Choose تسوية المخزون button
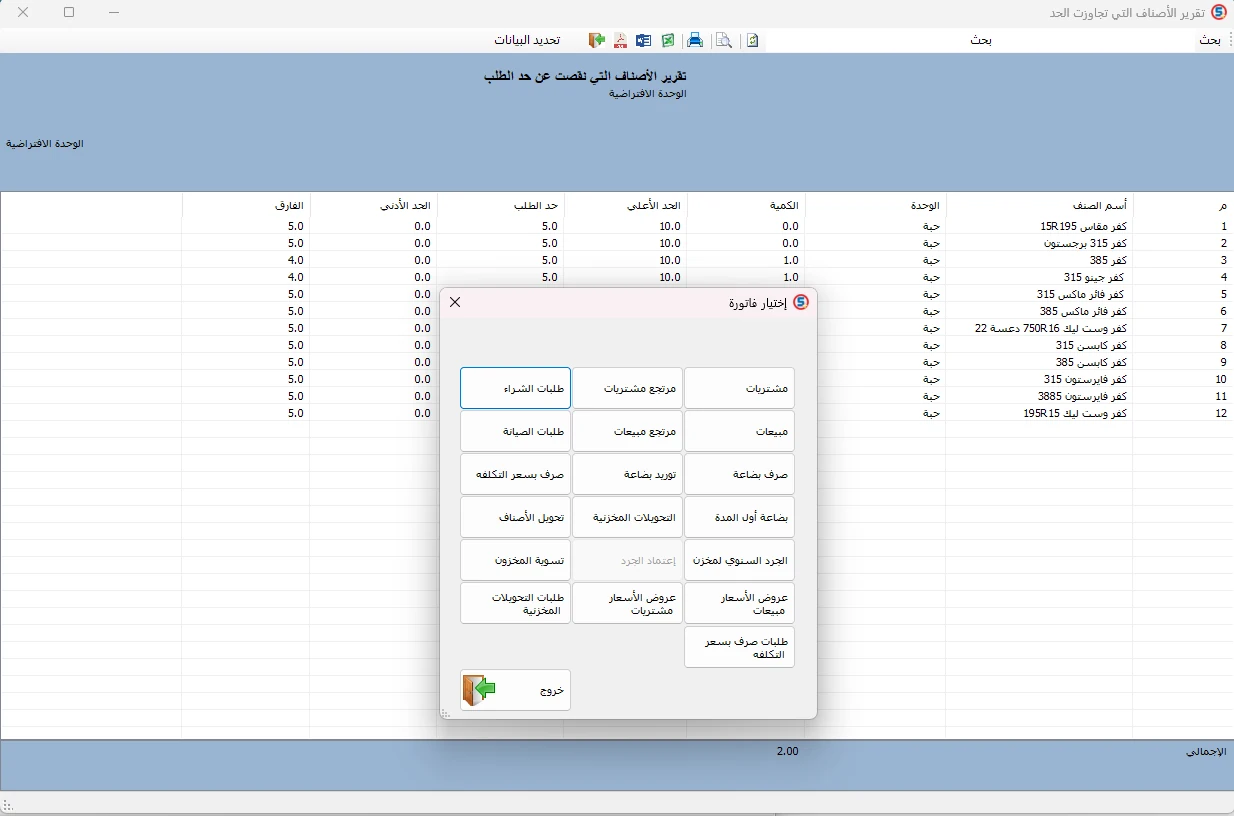The image size is (1234, 816). pos(515,560)
